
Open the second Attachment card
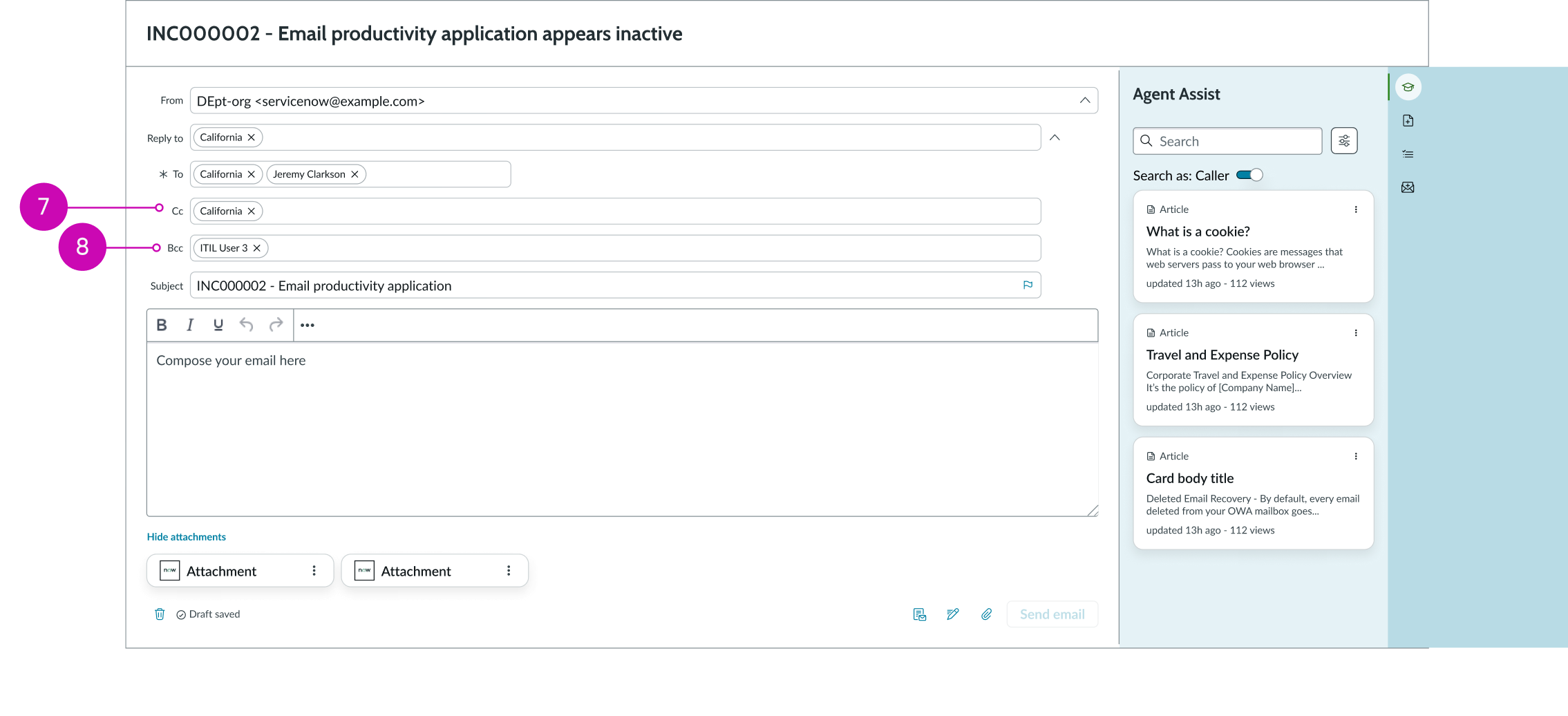435,571
